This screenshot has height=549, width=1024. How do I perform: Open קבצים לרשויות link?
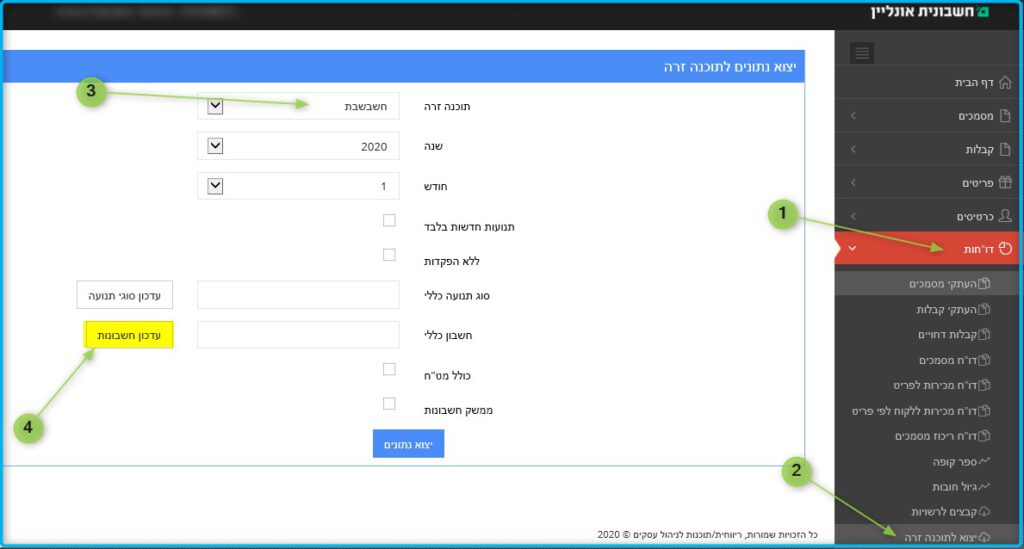click(x=944, y=512)
